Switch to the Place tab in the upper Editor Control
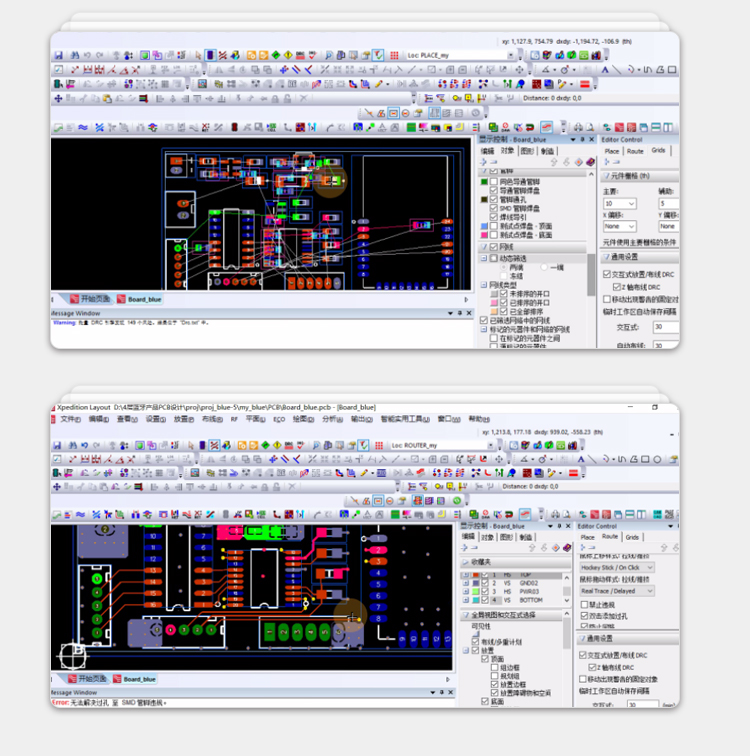The width and height of the screenshot is (750, 756). (x=612, y=151)
